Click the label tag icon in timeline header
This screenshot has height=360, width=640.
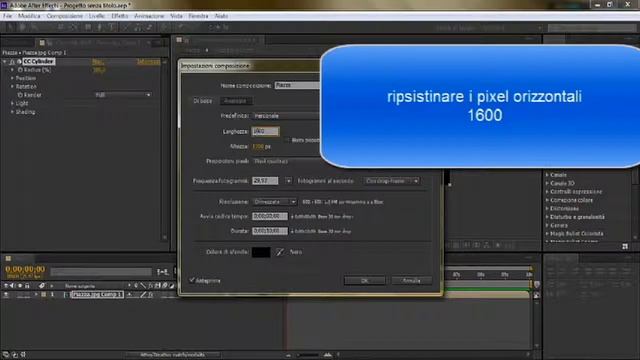tap(41, 286)
